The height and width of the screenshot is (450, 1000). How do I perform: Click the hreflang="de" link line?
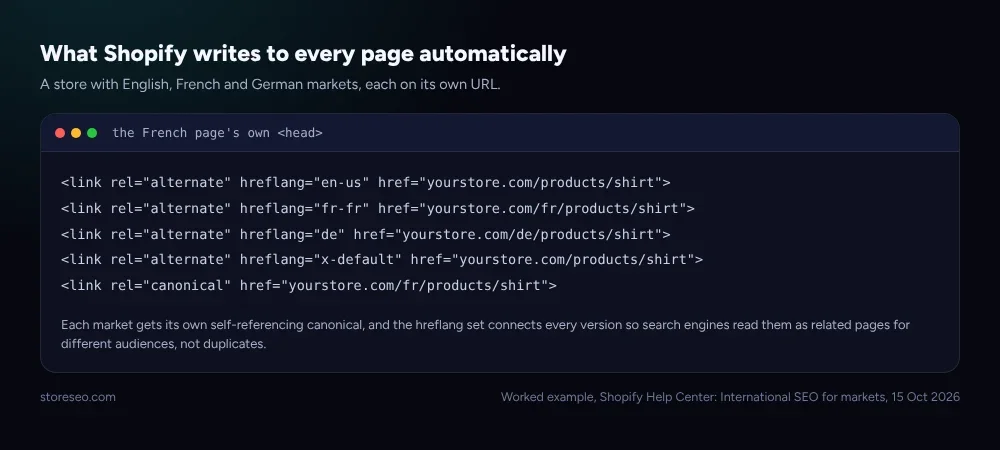(x=365, y=235)
